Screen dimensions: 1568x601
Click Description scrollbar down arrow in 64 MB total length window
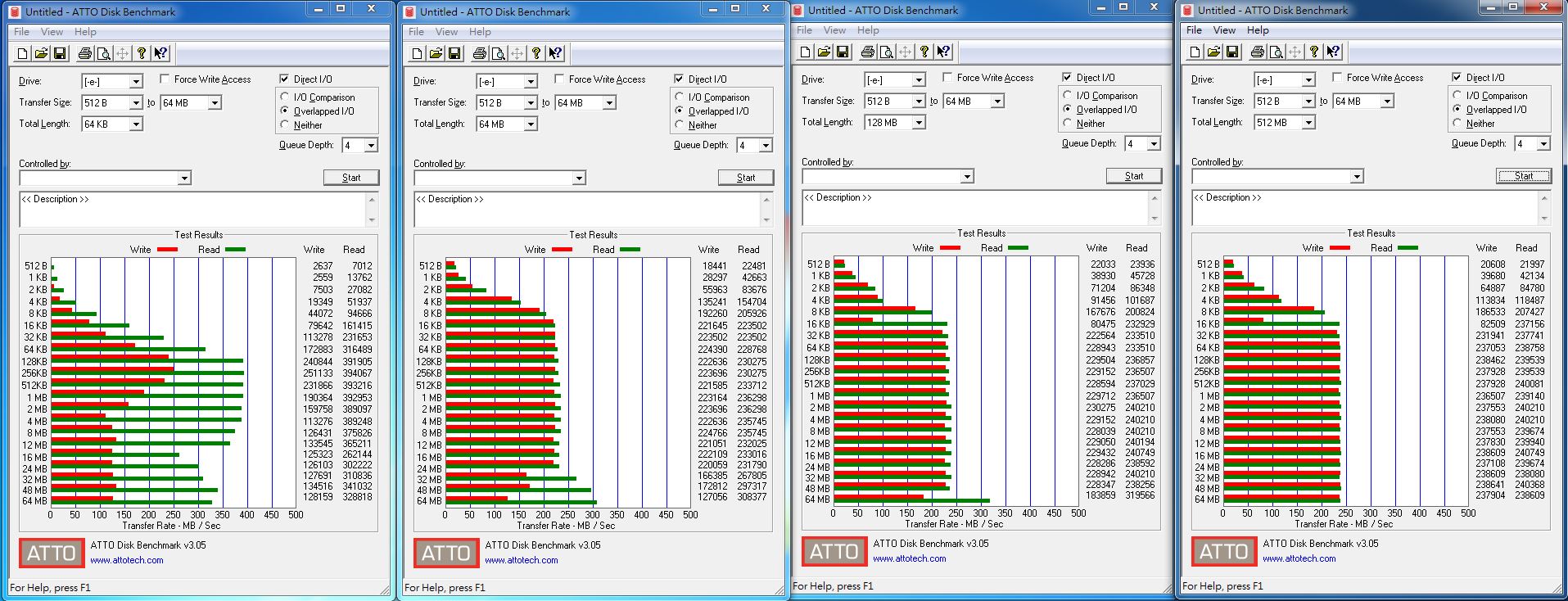[x=766, y=220]
